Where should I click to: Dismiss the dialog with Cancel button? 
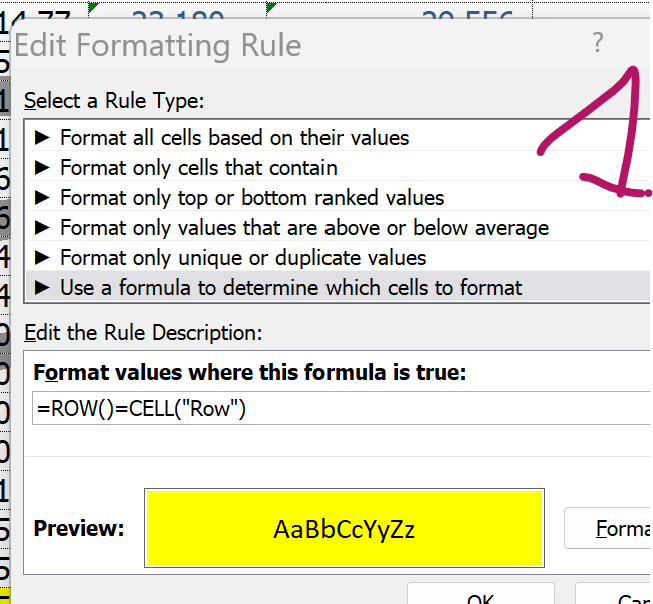pos(614,594)
